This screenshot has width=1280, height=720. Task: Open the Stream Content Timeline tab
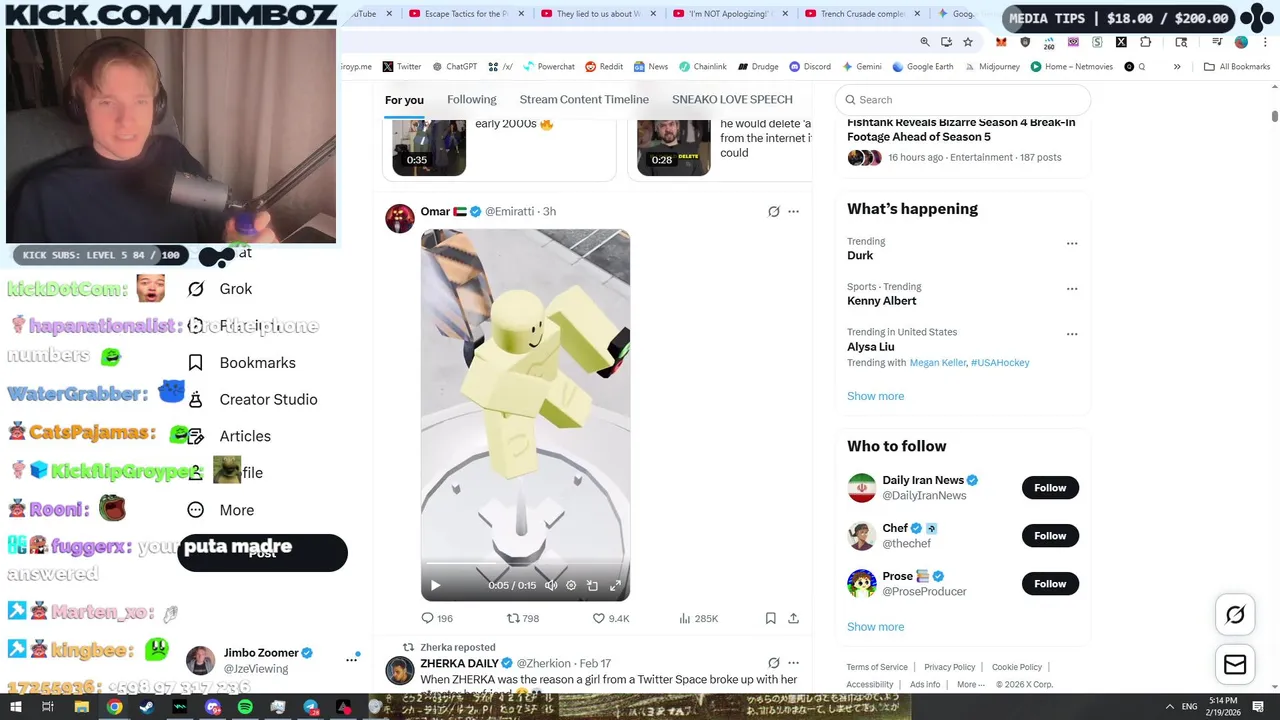click(x=584, y=99)
